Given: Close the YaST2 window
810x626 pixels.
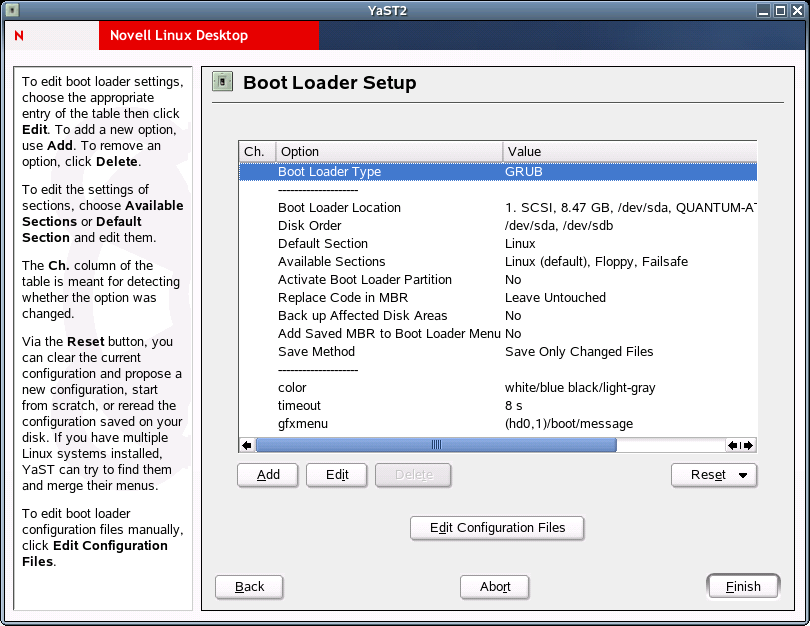Looking at the screenshot, I should pos(797,10).
